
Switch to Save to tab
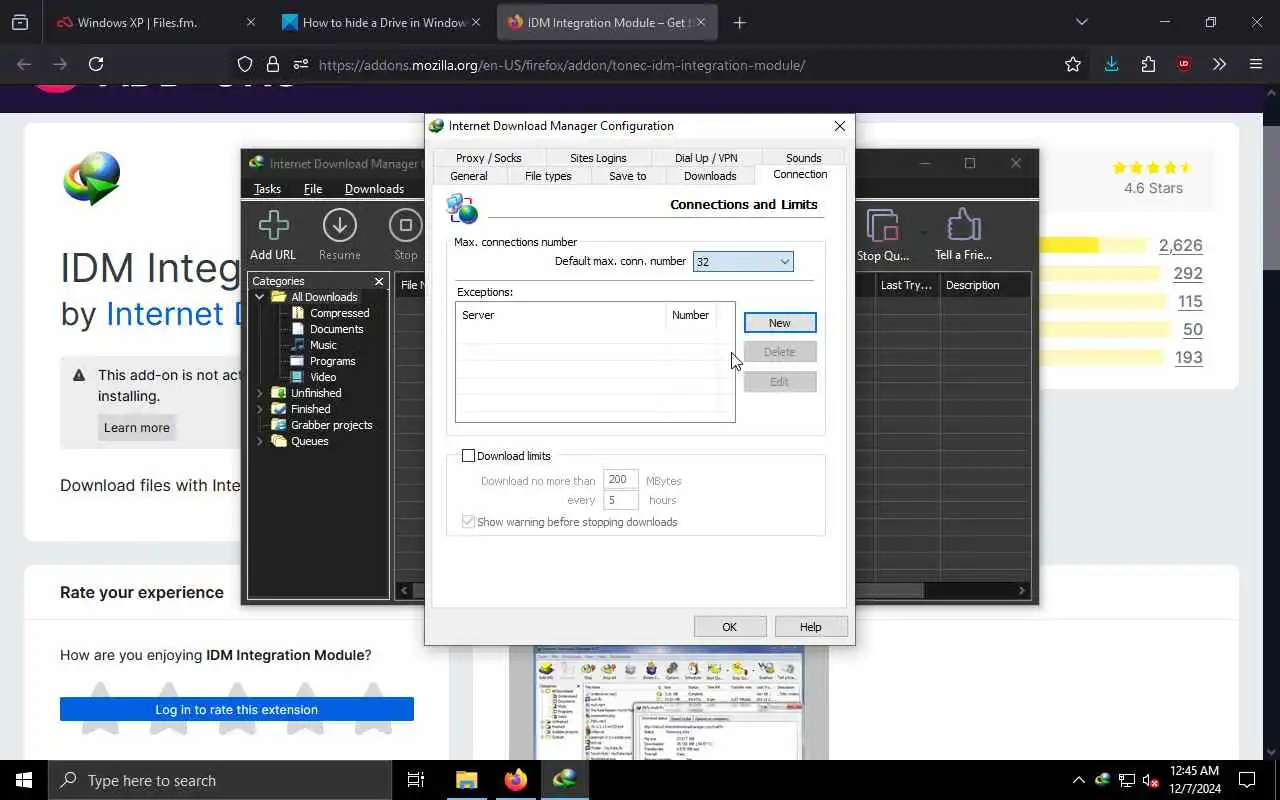[628, 176]
